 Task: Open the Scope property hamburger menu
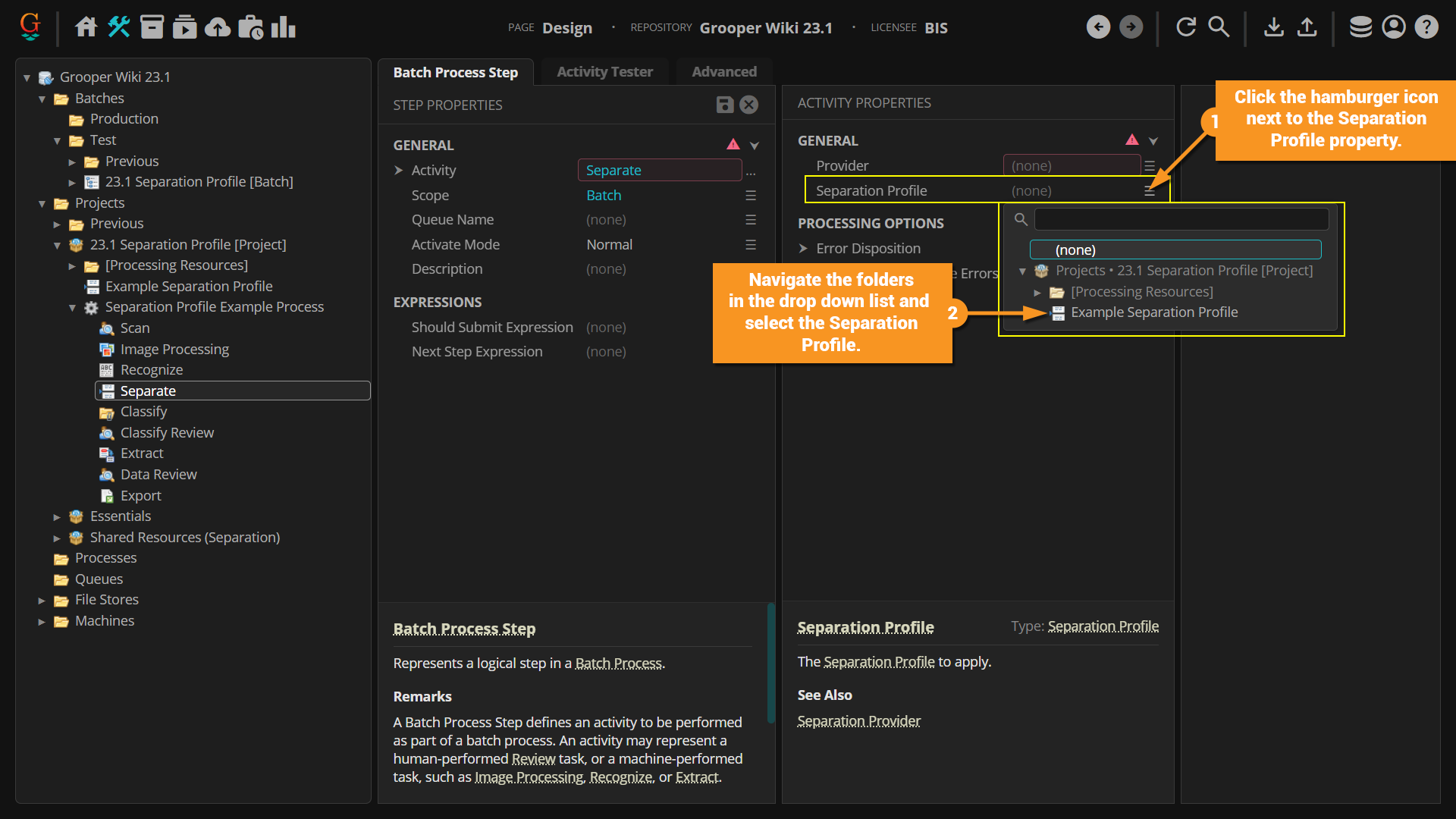coord(751,196)
